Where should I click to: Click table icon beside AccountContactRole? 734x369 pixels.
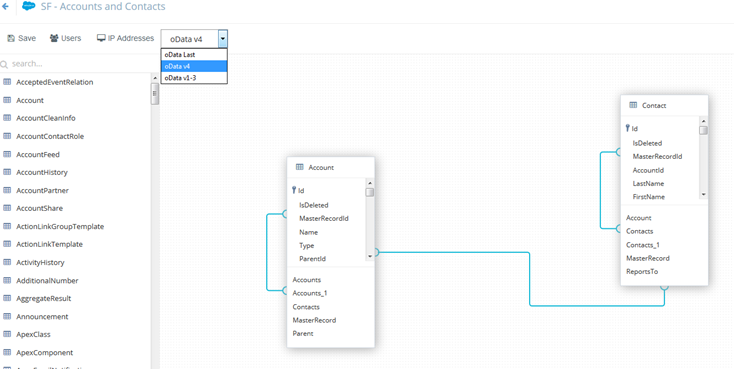(x=7, y=136)
